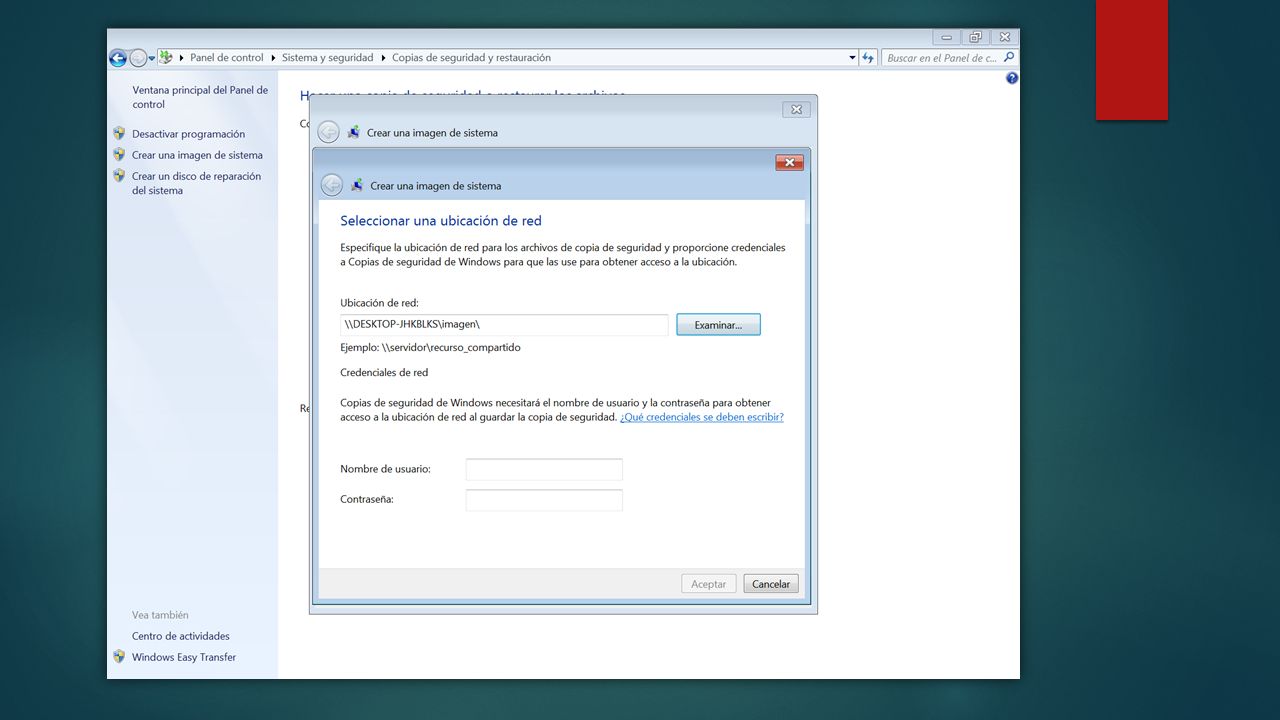Select 'Copias de seguridad y restauración' breadcrumb
1280x720 pixels.
pos(471,58)
